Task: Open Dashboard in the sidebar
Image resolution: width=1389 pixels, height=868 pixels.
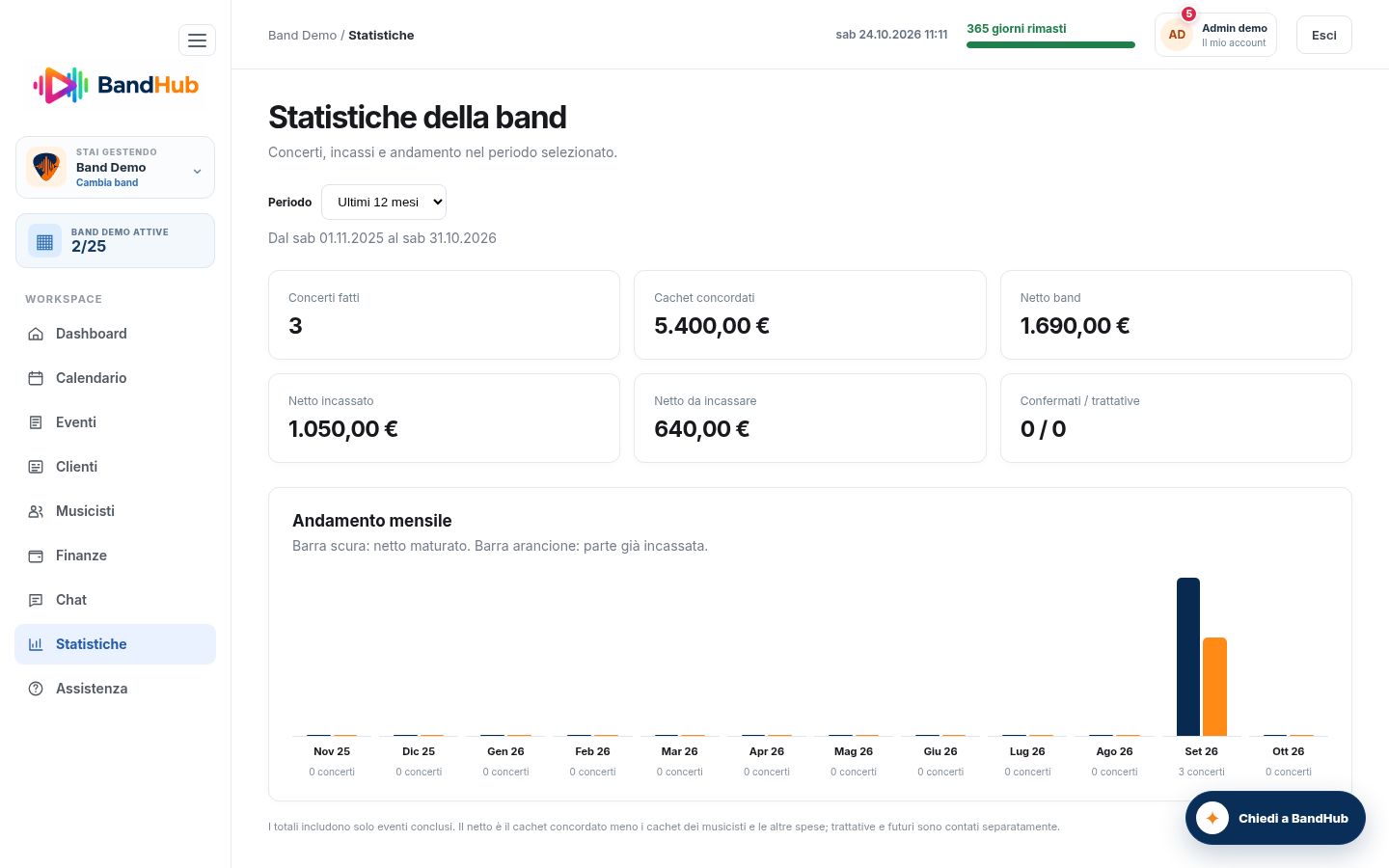Action: pyautogui.click(x=115, y=334)
